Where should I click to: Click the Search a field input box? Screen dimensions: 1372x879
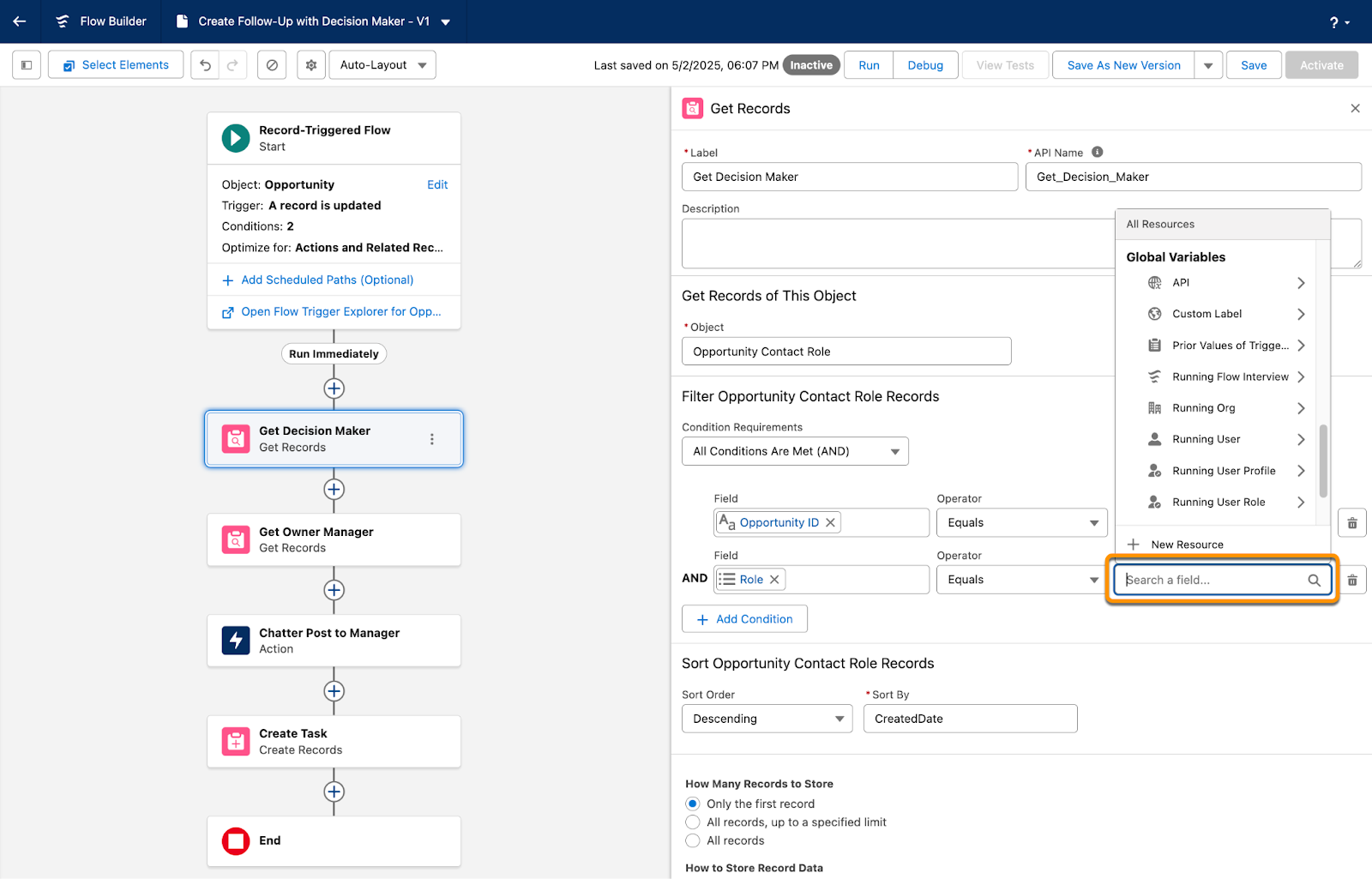(x=1222, y=580)
